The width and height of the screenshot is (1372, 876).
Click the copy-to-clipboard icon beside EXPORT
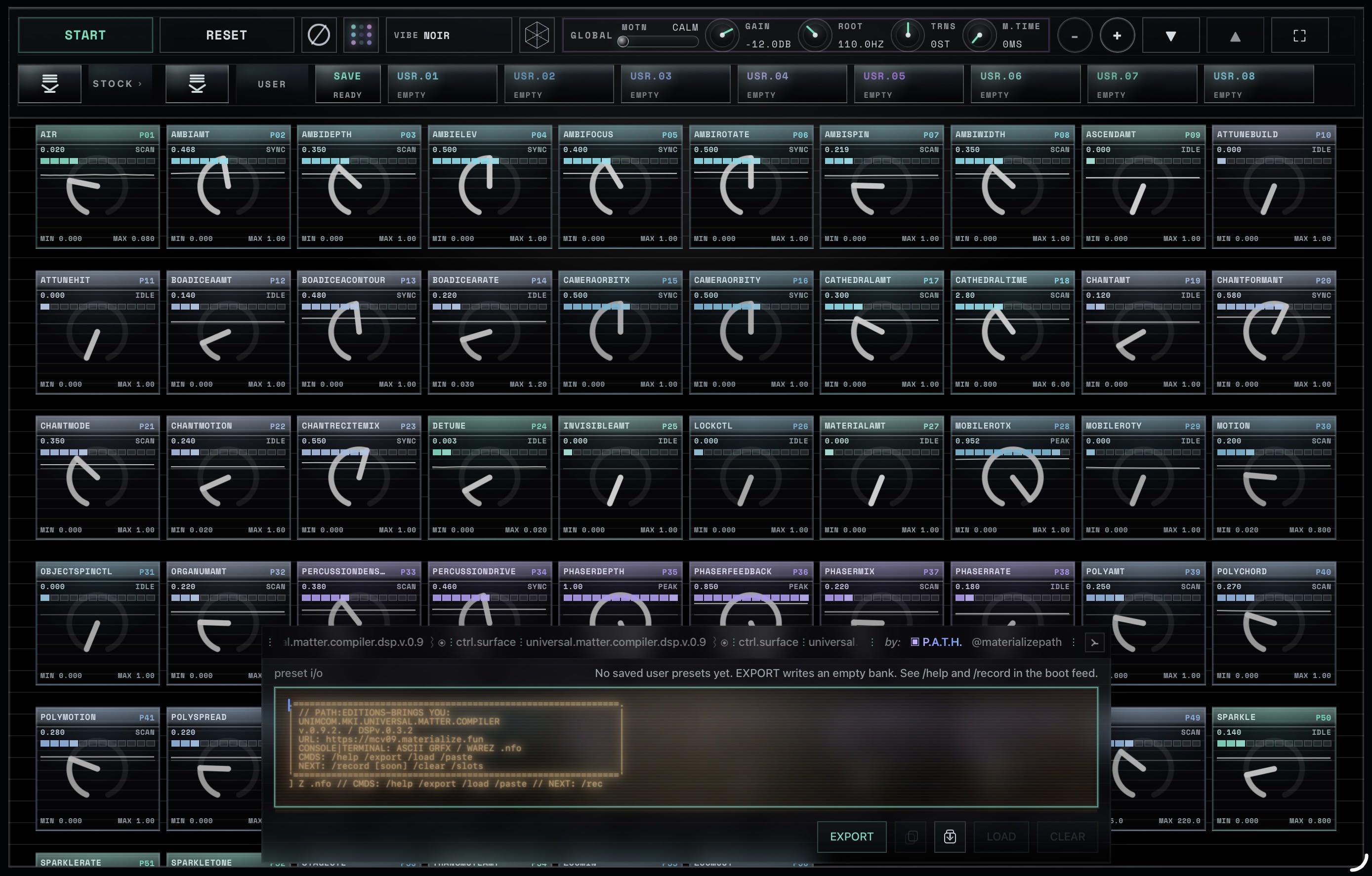pyautogui.click(x=912, y=836)
